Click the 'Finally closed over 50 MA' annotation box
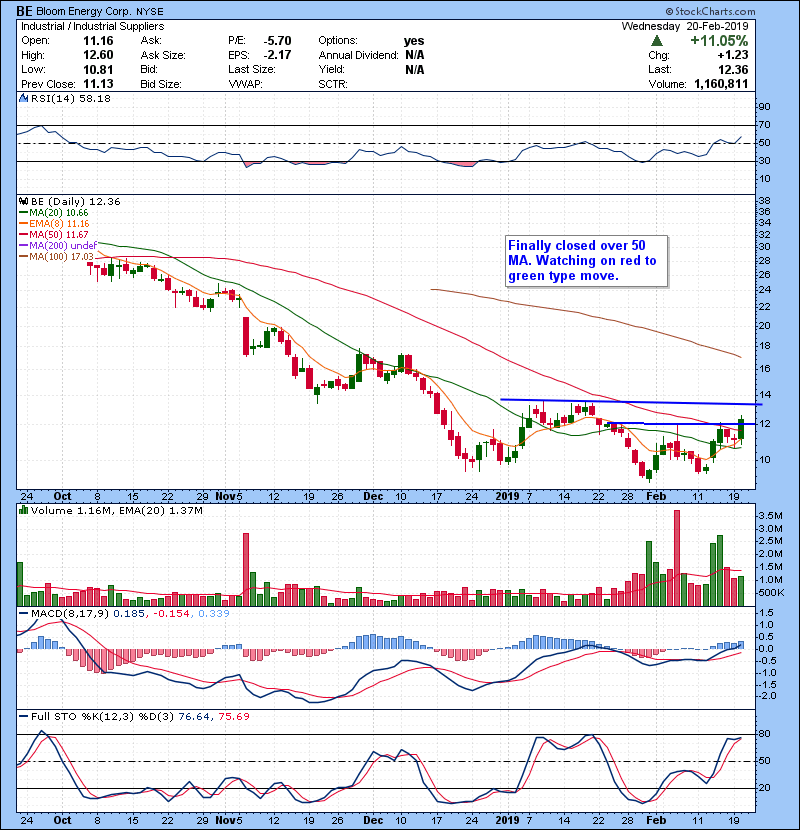 (x=586, y=261)
